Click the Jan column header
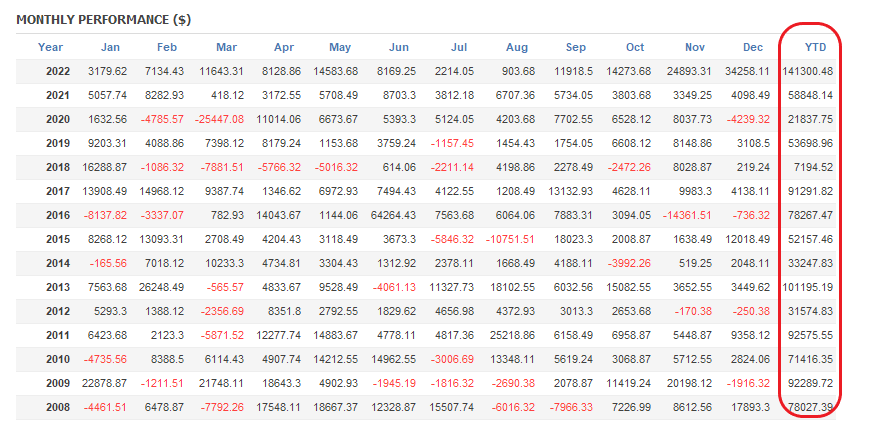Screen dimensions: 881x422 click(x=110, y=47)
